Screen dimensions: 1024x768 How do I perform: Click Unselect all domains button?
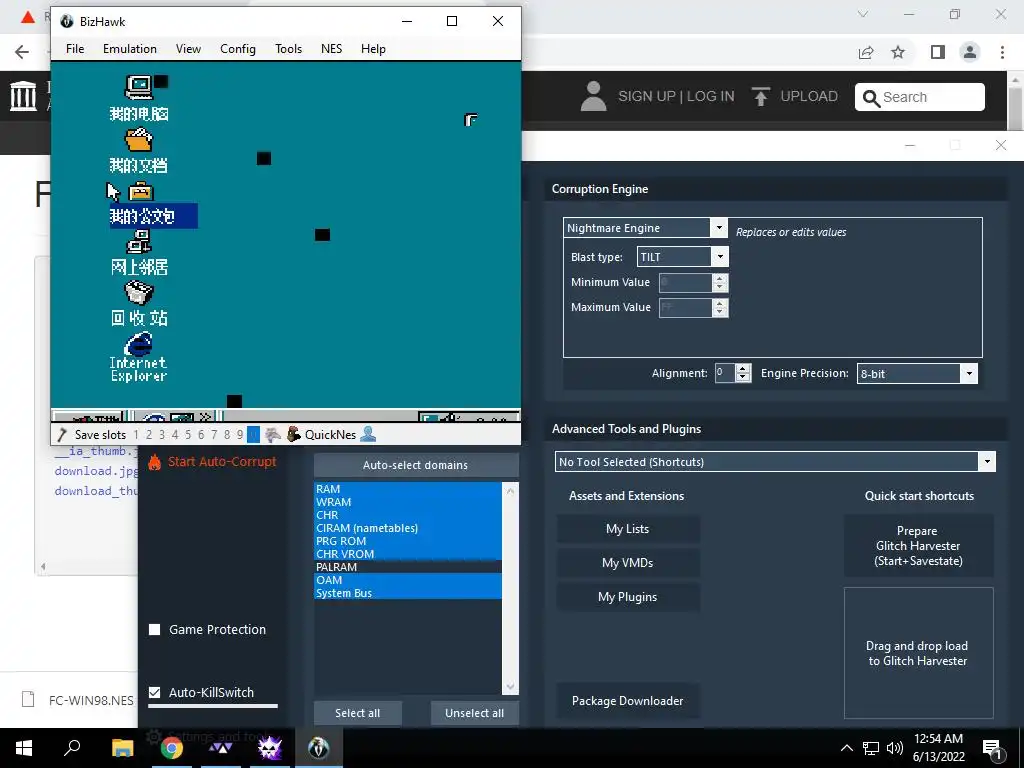coord(475,713)
